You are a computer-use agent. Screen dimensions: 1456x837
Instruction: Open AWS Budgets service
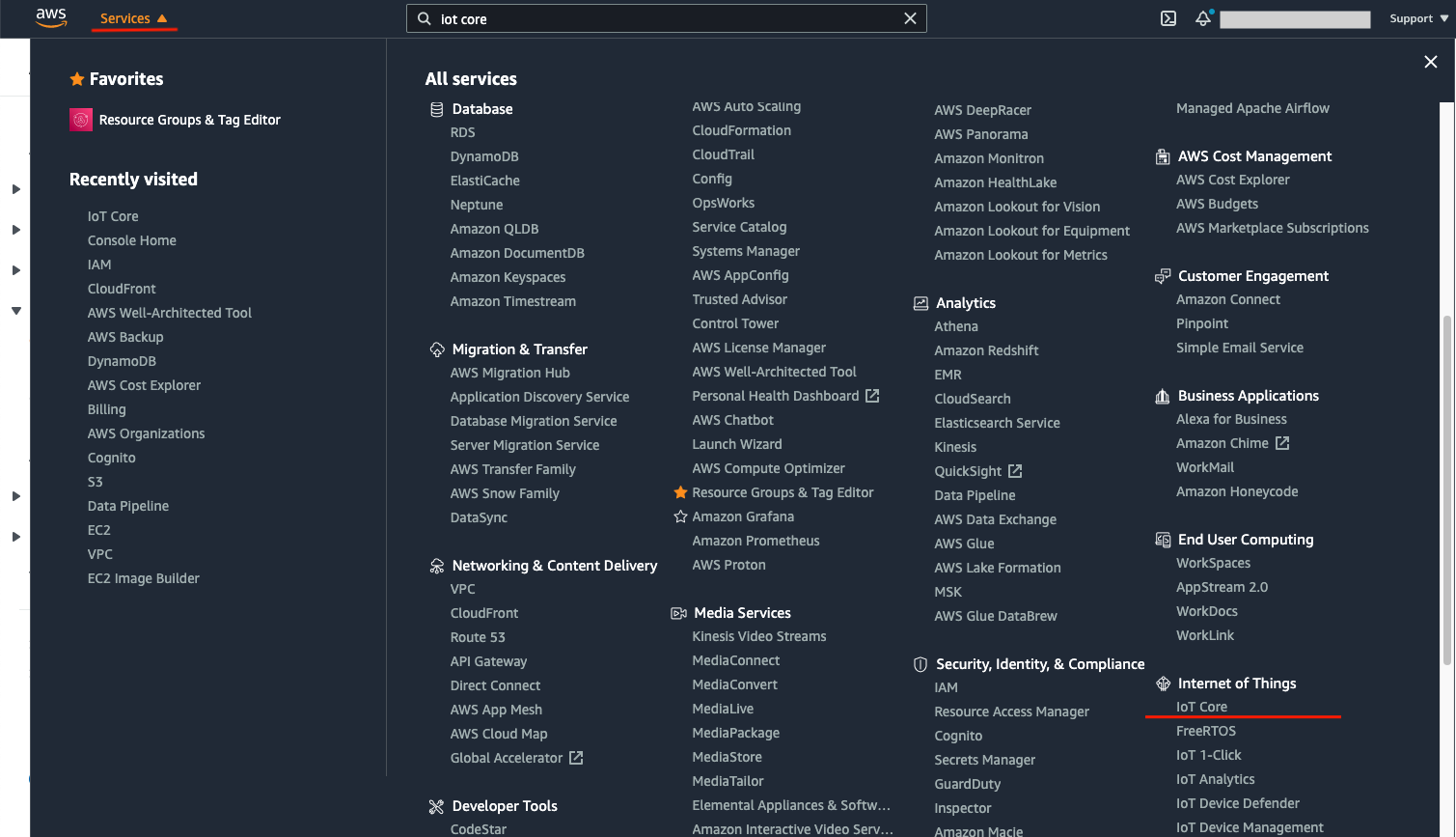pos(1218,204)
